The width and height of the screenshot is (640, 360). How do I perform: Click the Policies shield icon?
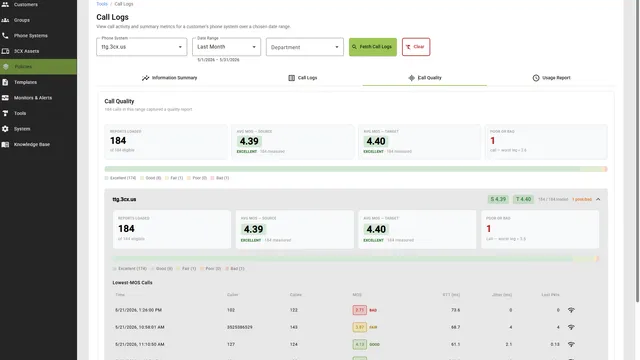(x=5, y=67)
